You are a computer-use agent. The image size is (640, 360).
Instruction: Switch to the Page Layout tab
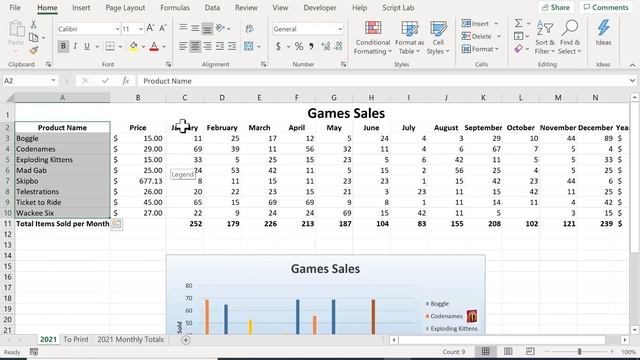(x=125, y=8)
